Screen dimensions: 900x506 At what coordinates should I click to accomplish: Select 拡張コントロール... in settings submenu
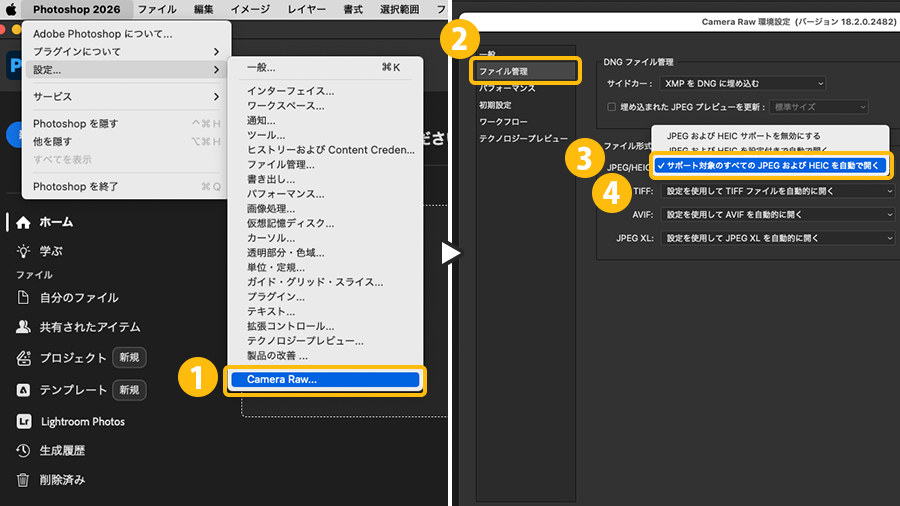click(x=325, y=326)
